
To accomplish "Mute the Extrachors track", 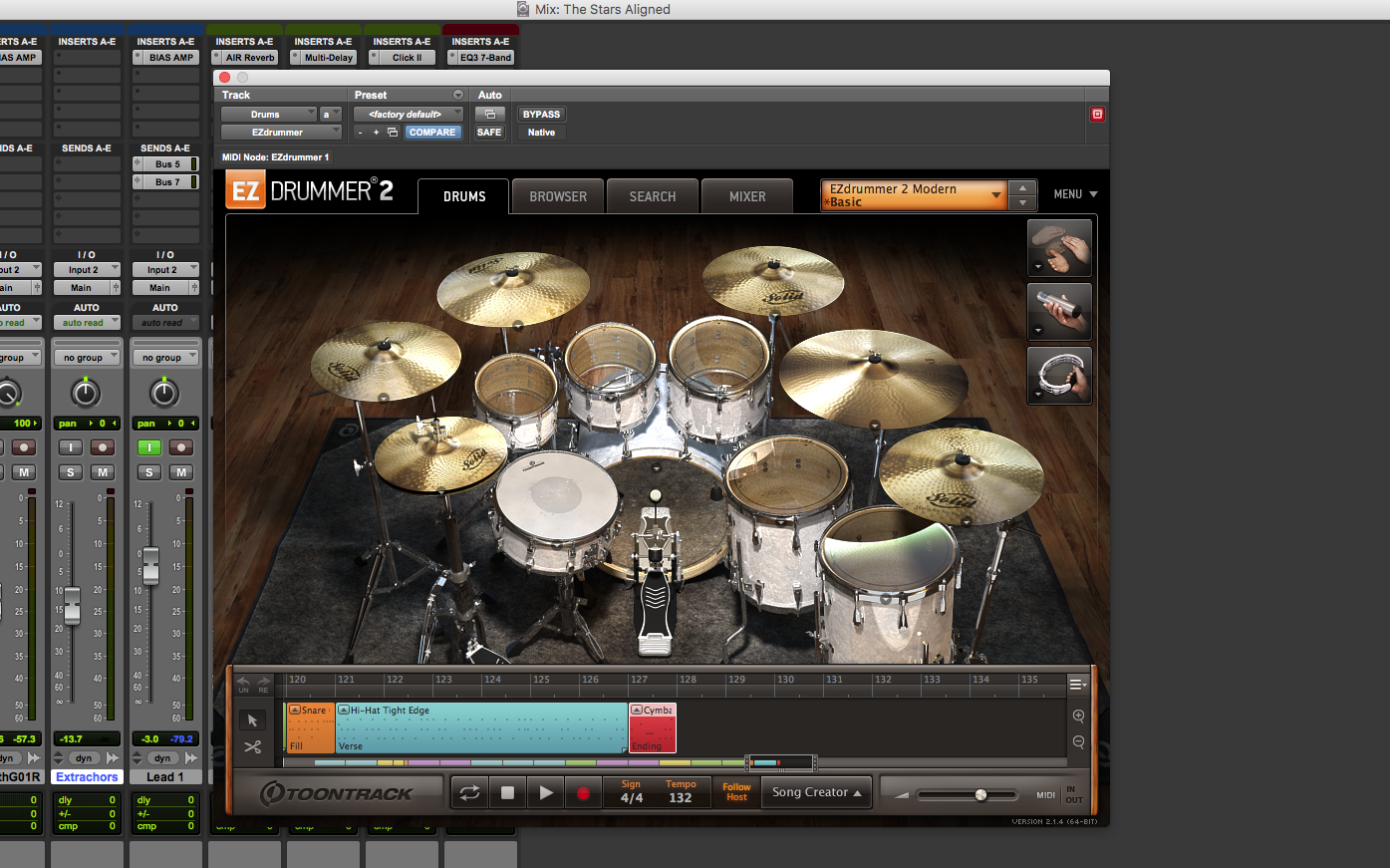I will pos(102,472).
